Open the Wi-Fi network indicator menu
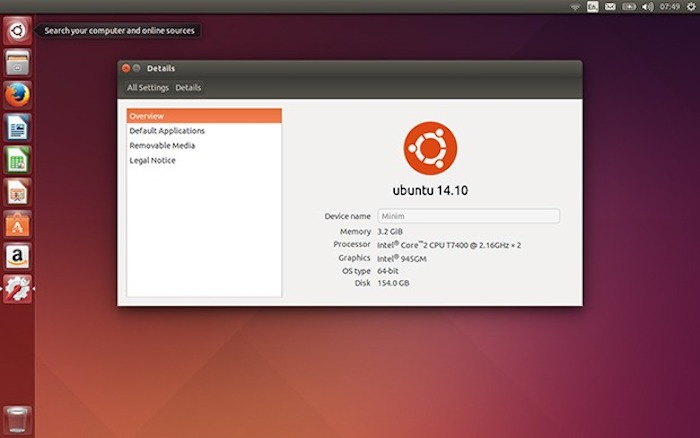 click(575, 7)
